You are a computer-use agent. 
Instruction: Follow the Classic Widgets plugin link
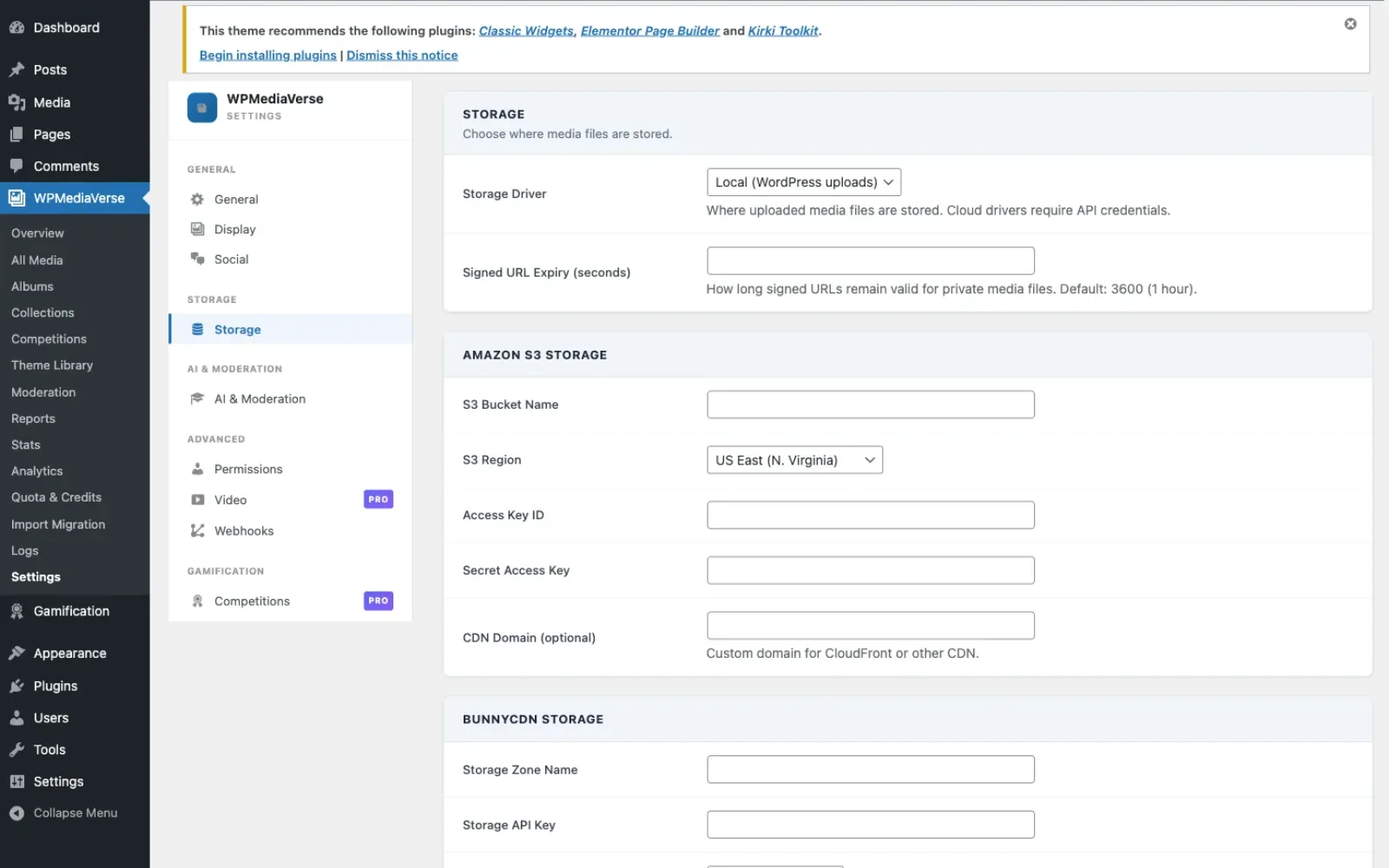click(x=526, y=30)
